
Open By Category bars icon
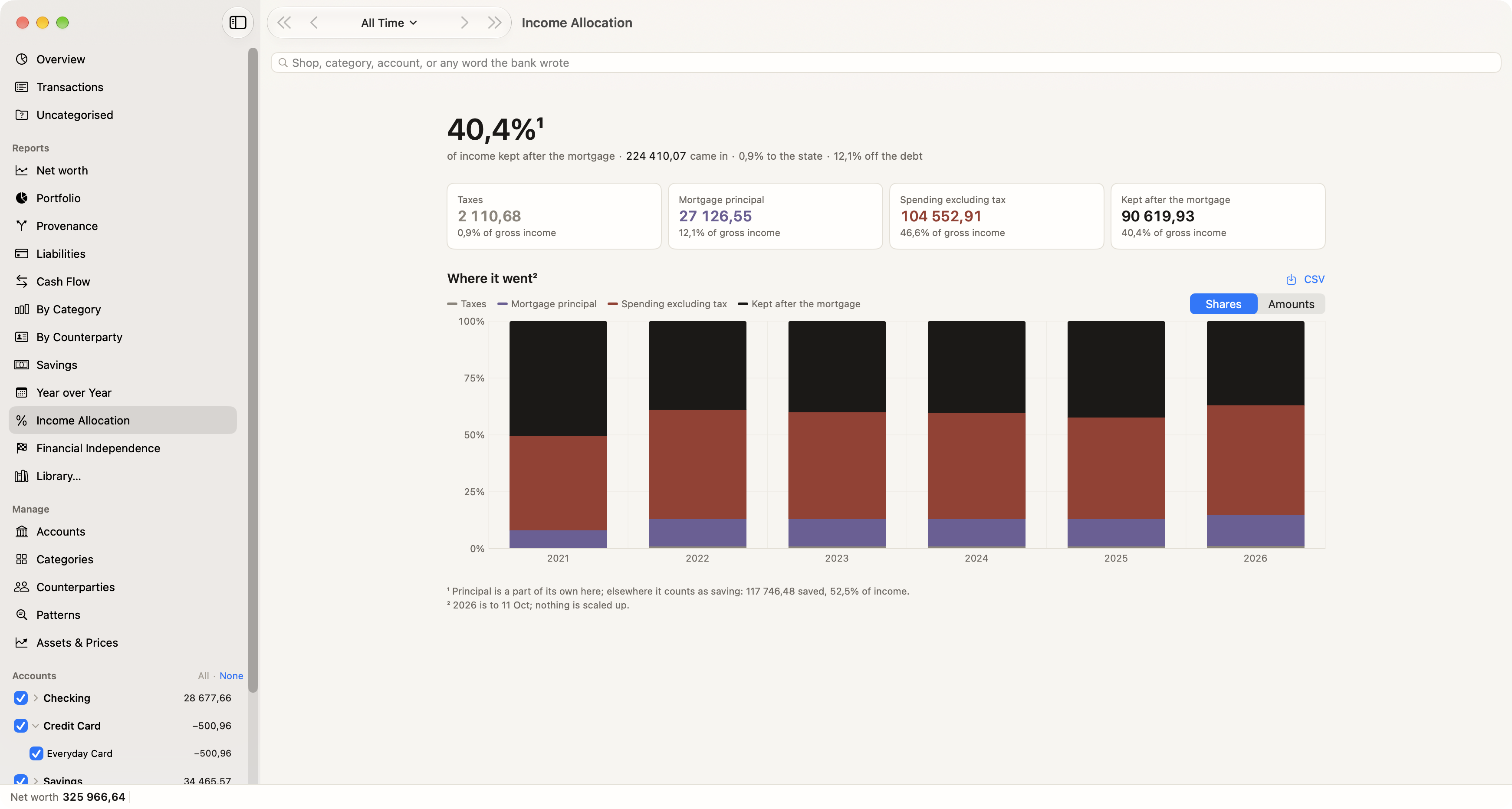22,309
